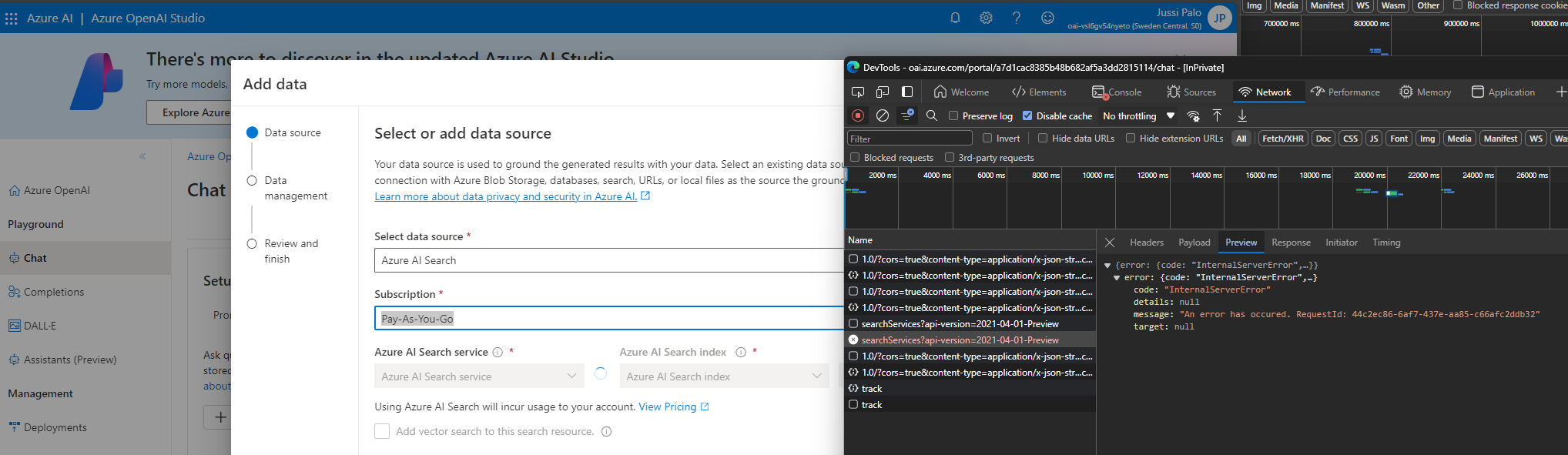Open network search magnifier
This screenshot has width=1568, height=455.
click(x=932, y=115)
